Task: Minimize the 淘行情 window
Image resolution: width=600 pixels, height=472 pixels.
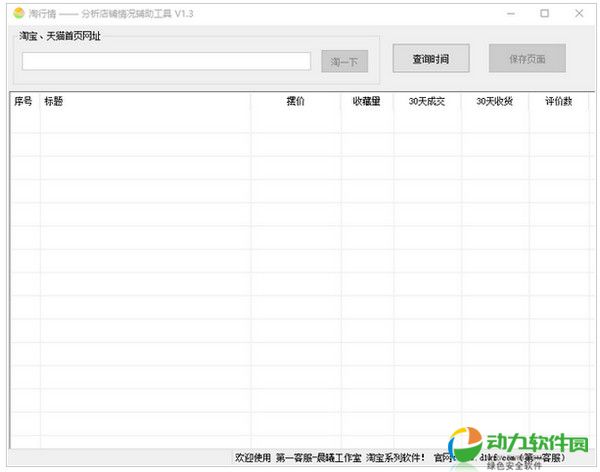Action: pyautogui.click(x=510, y=13)
